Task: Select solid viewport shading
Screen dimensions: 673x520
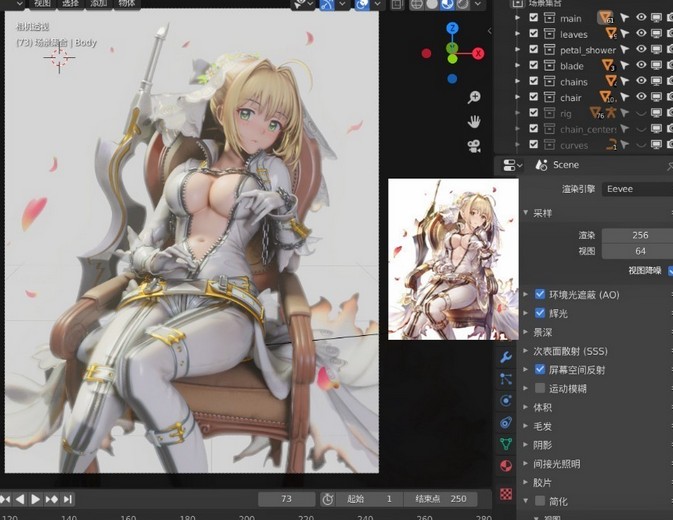Action: 432,4
